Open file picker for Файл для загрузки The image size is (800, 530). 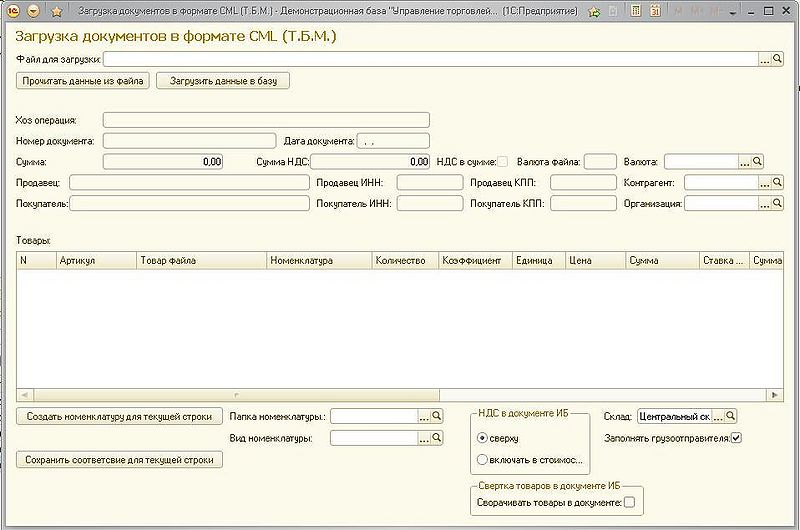coord(764,60)
